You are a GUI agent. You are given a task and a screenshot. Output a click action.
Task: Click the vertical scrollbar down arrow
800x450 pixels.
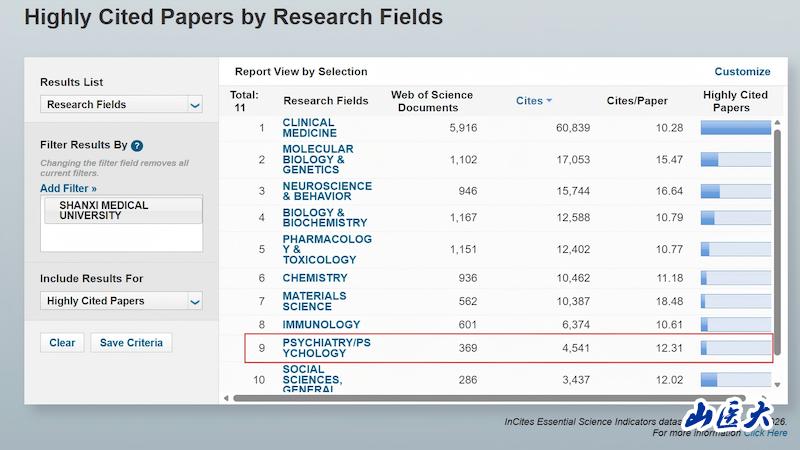[x=778, y=384]
